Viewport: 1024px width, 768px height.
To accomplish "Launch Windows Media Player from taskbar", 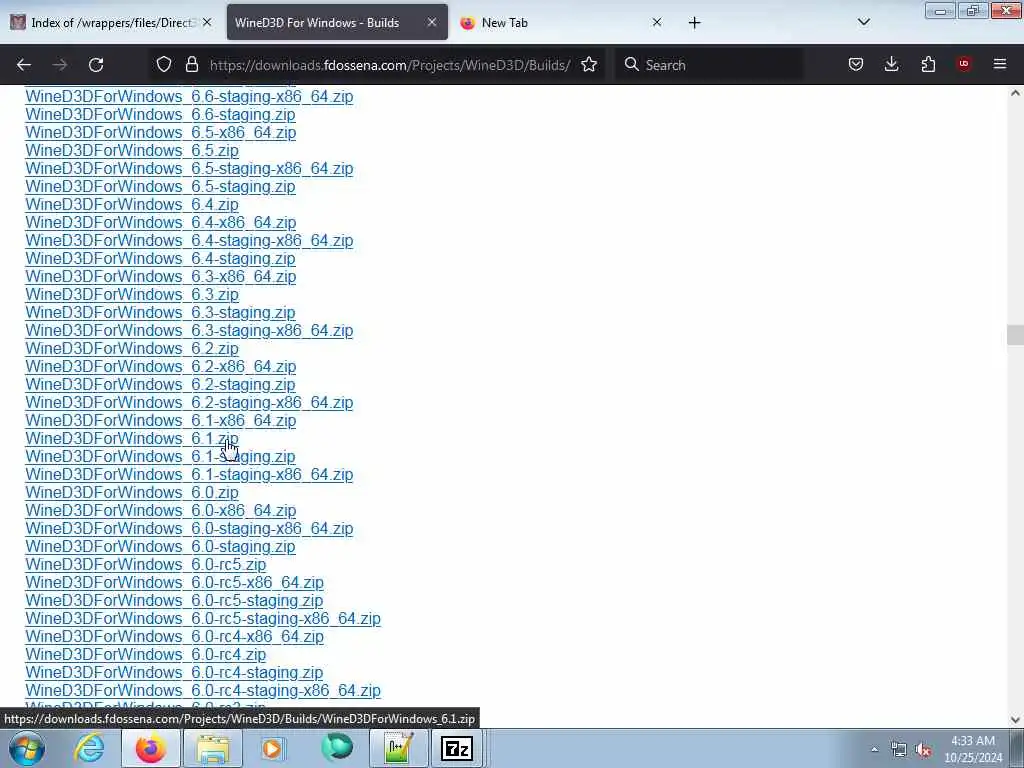I will (x=273, y=748).
